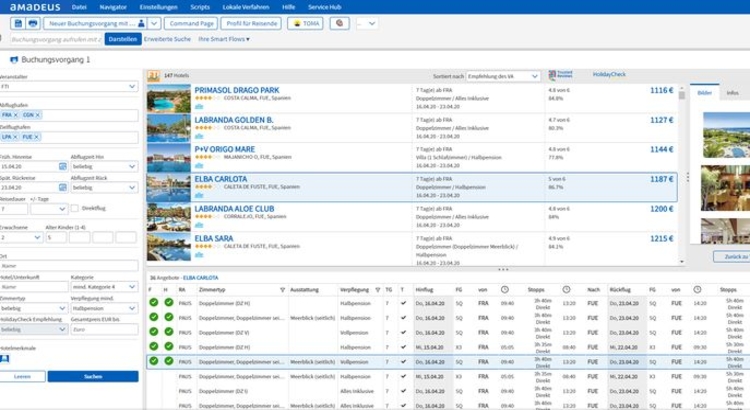Expand arrow next to Neuer Buchungsvorgang button
Screen dimensions: 750x410
coord(154,23)
